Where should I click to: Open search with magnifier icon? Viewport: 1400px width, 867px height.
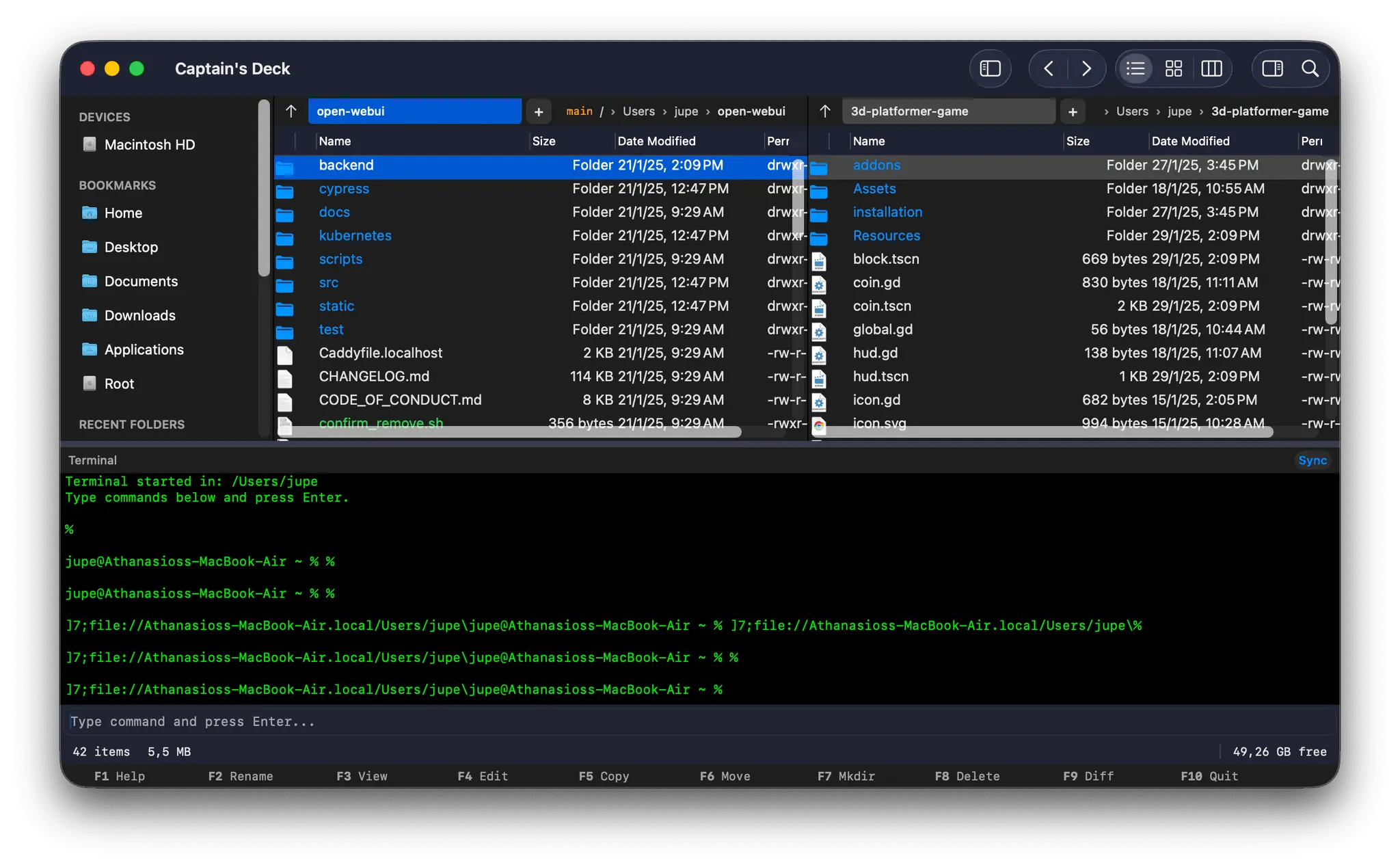[1310, 68]
